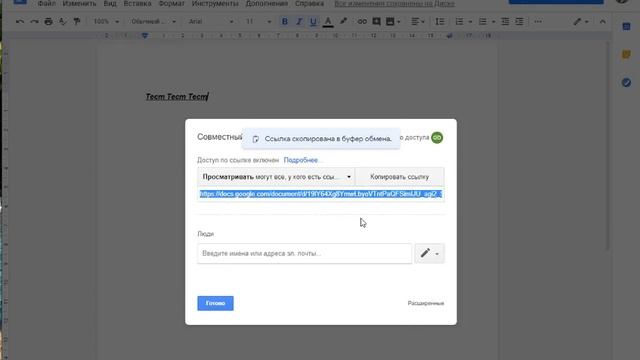Click the paint format roller icon
The height and width of the screenshot is (360, 640).
(x=77, y=22)
